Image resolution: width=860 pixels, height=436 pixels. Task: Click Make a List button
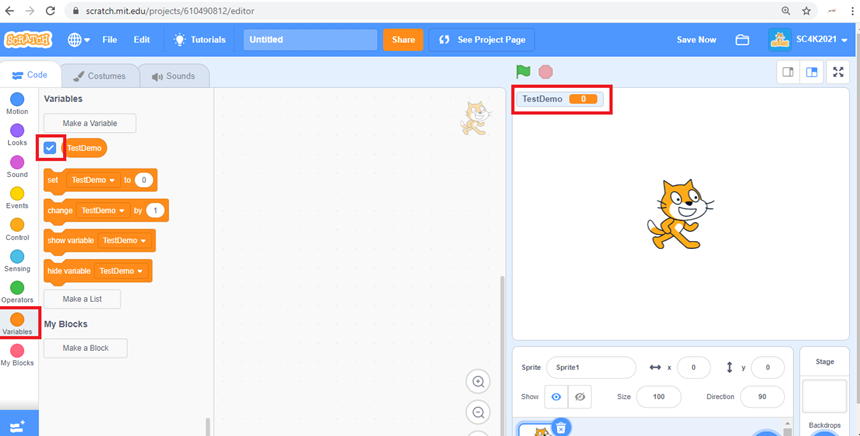(x=82, y=299)
